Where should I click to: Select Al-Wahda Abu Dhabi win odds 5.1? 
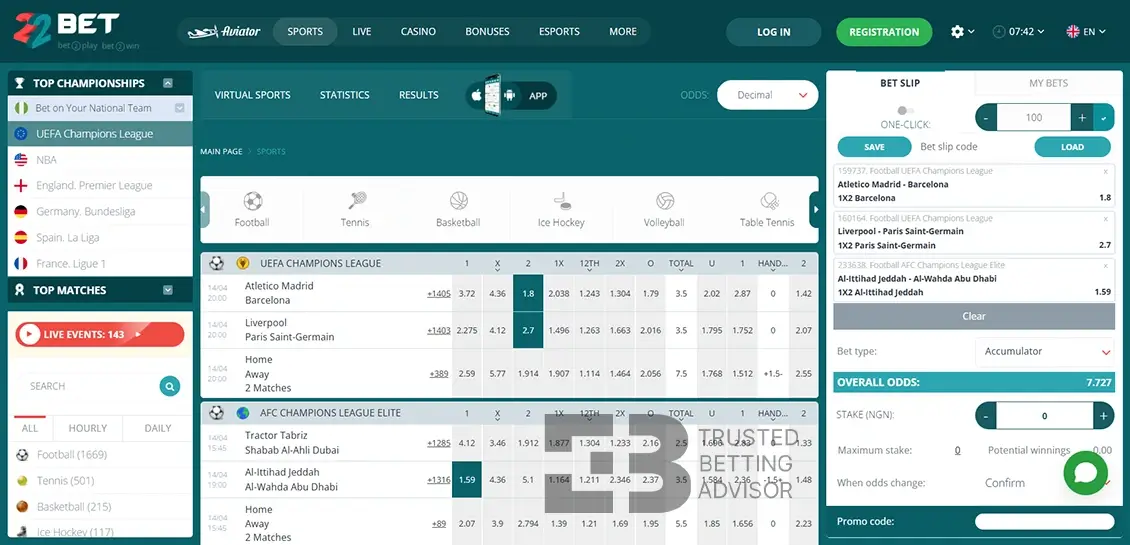pos(528,479)
